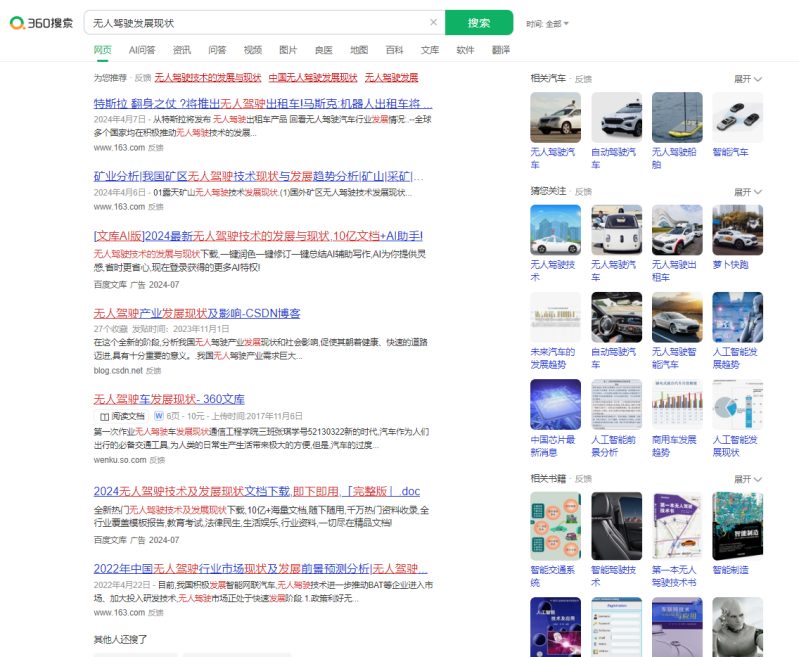Open 无人驾驶产业发展现状及影响-CSDN博客 result
Screen dimensions: 799x657
click(197, 313)
